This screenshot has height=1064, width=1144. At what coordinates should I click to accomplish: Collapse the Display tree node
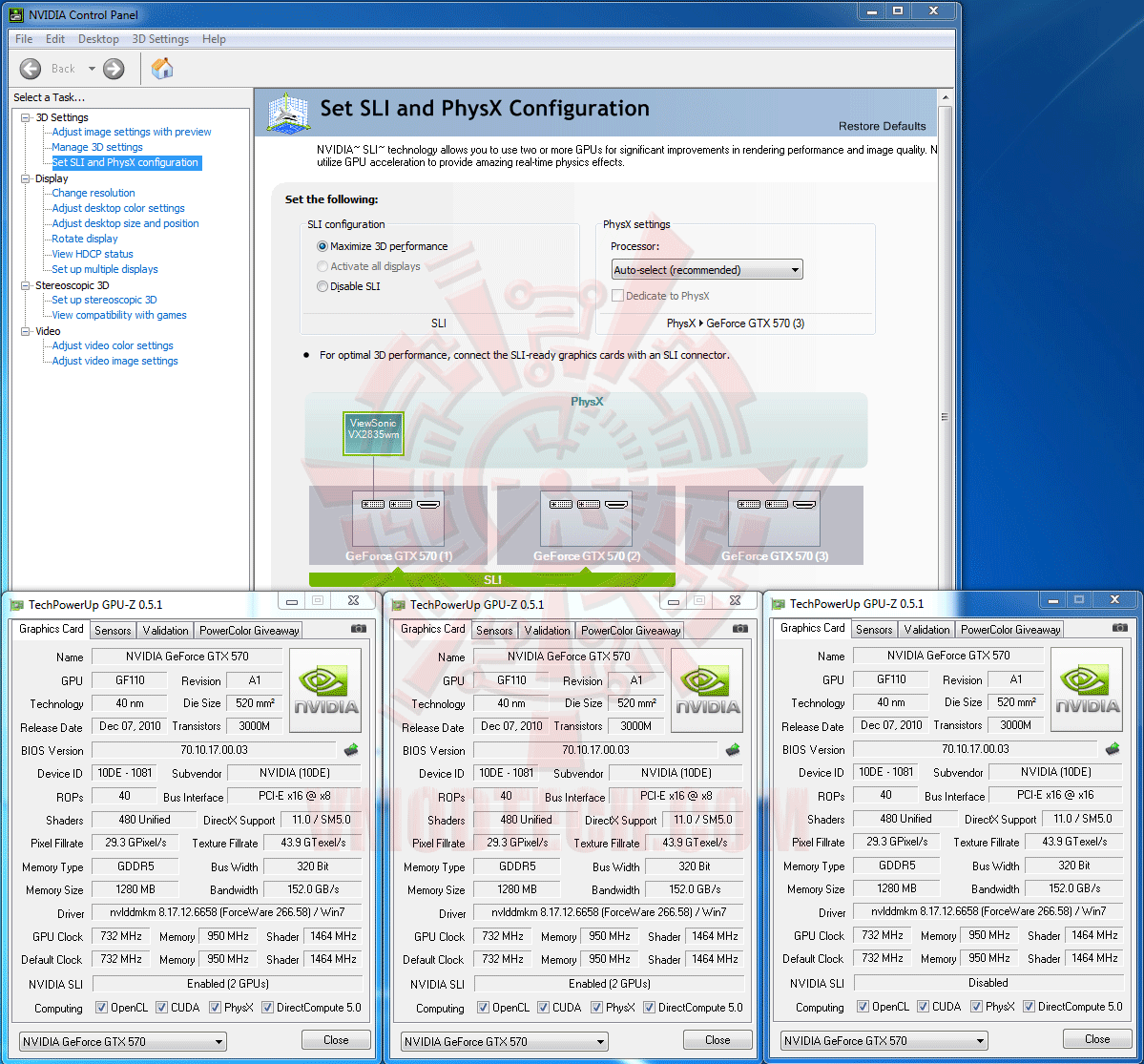pyautogui.click(x=26, y=178)
